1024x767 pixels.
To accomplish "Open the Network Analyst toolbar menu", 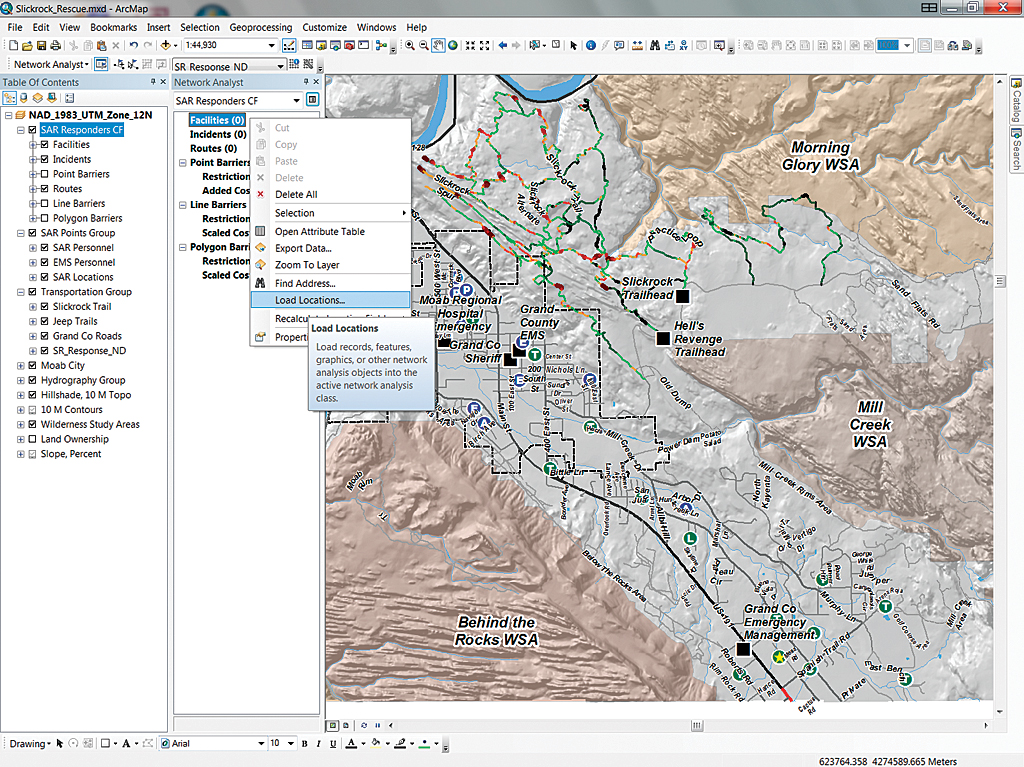I will 51,64.
